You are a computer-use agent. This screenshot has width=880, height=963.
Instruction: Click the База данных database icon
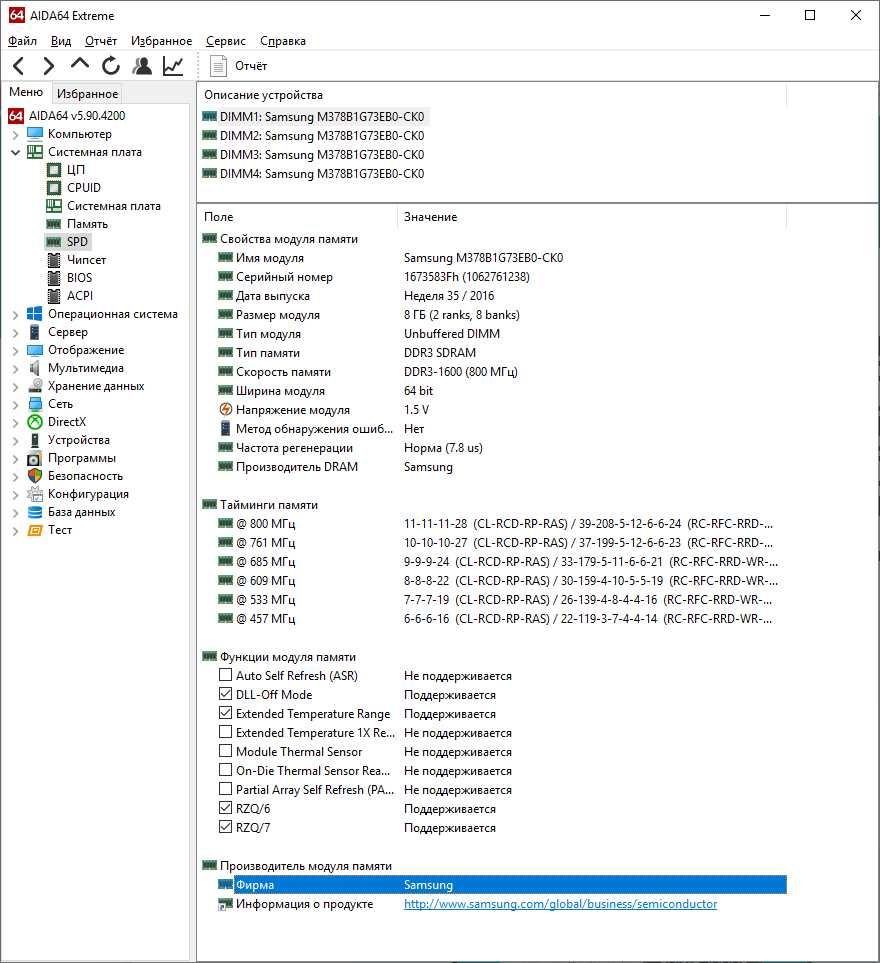(35, 512)
